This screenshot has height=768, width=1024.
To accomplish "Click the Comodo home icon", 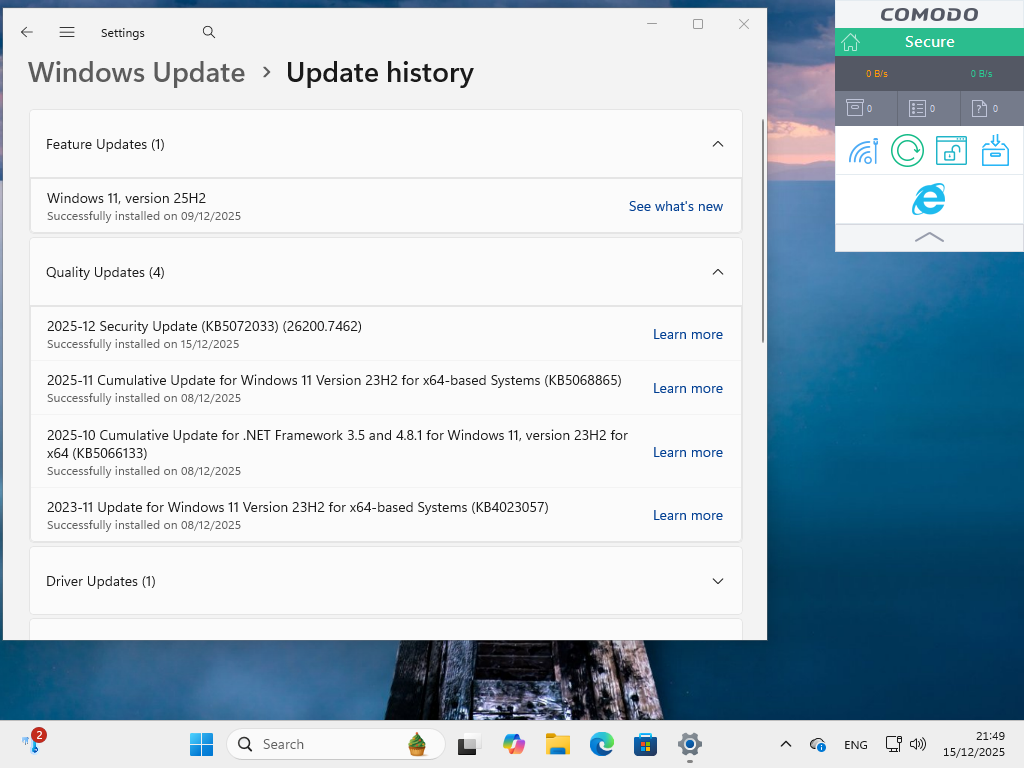I will pyautogui.click(x=850, y=42).
